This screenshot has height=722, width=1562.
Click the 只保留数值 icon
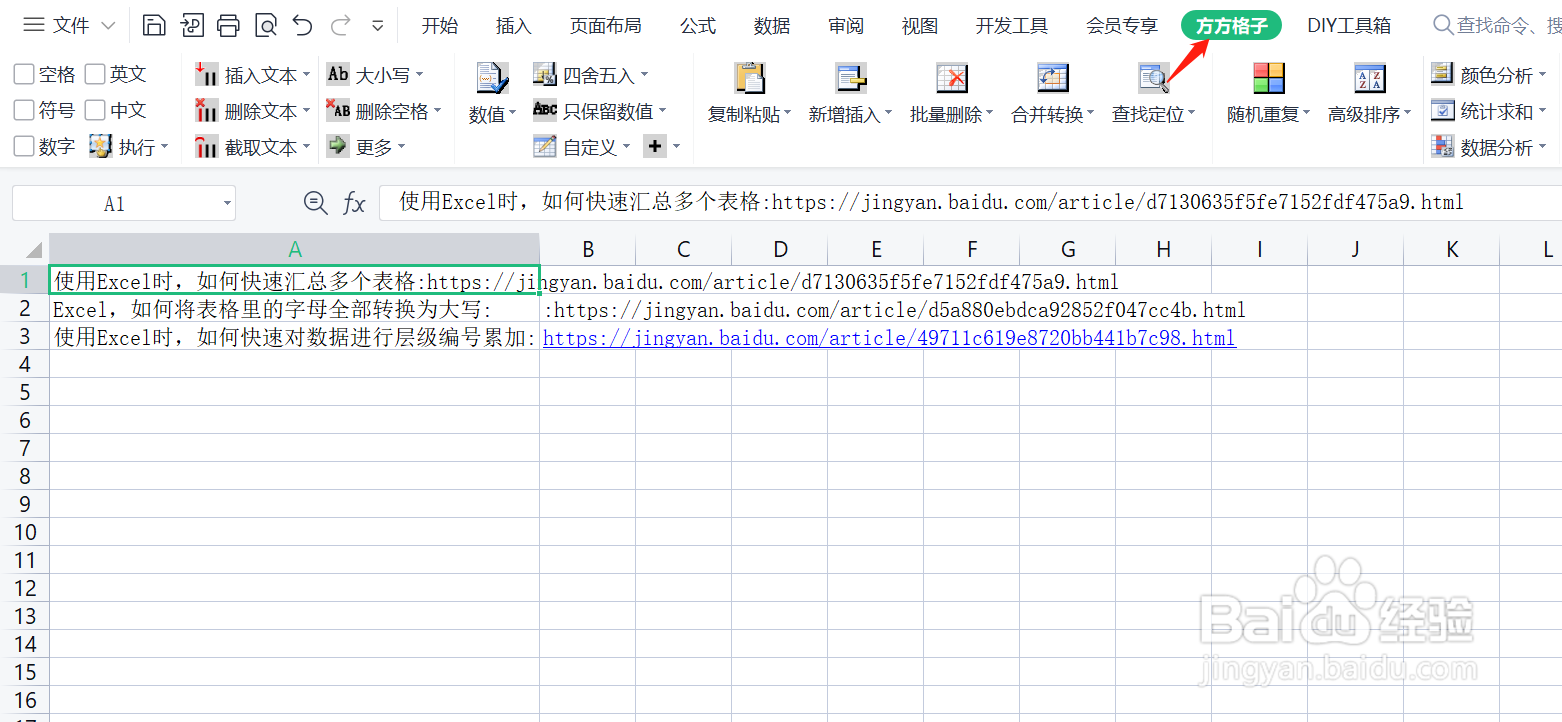[544, 110]
